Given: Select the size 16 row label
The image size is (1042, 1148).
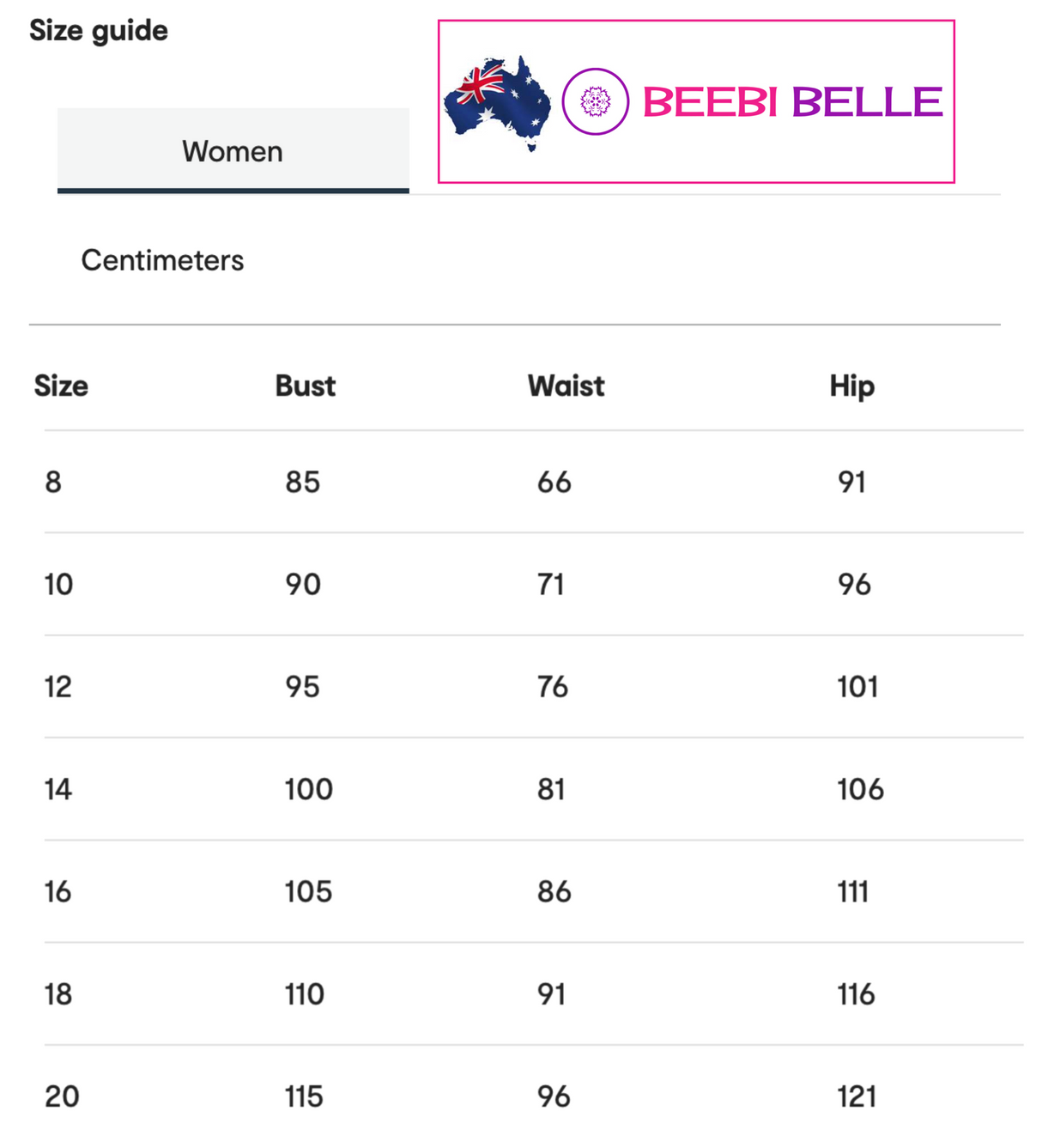Looking at the screenshot, I should pos(58,892).
